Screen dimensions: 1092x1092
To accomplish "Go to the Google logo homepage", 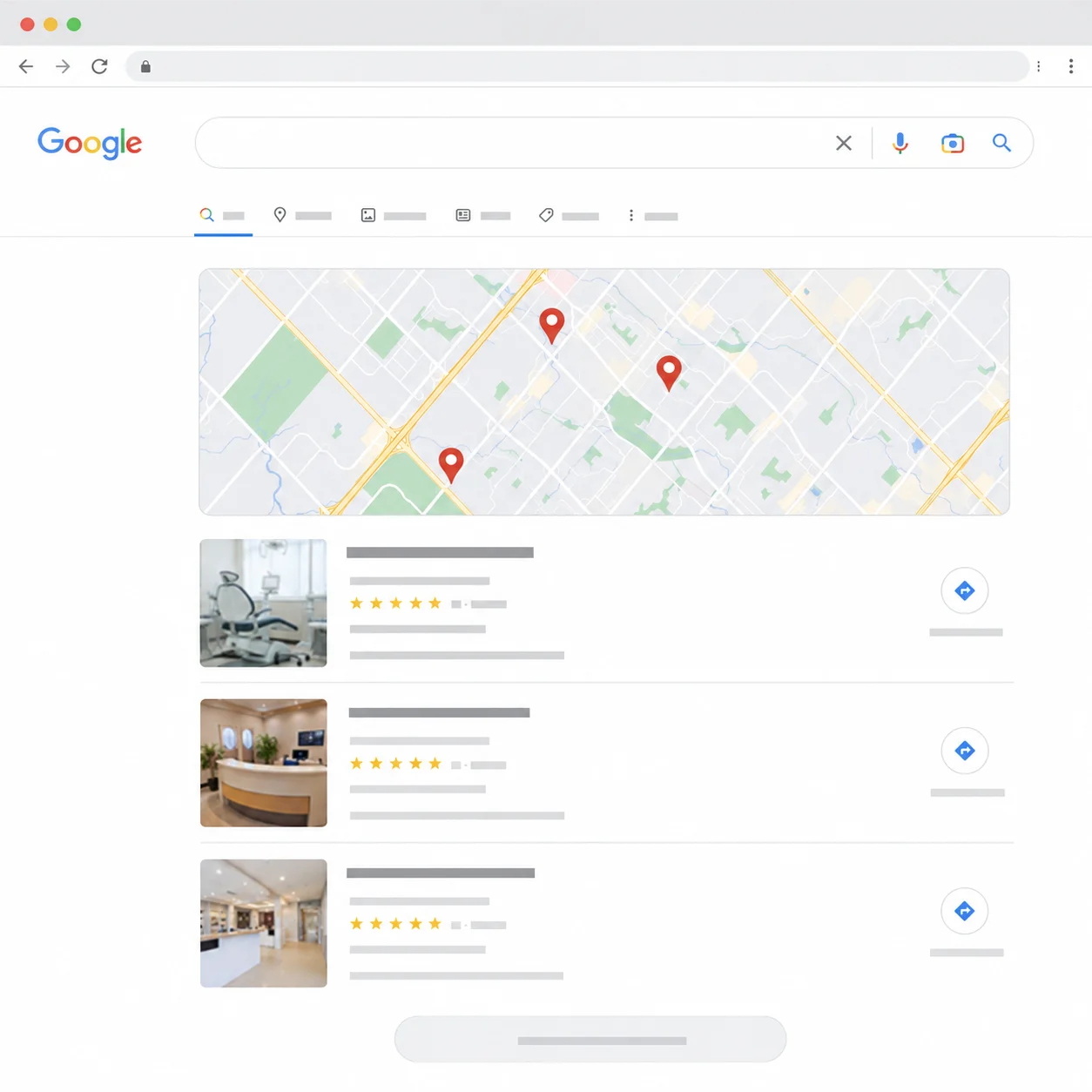I will (x=90, y=143).
